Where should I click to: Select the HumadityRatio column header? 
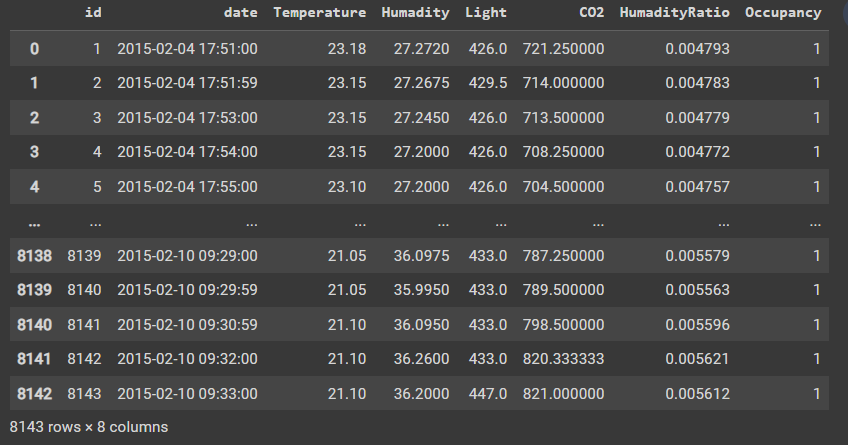(674, 13)
